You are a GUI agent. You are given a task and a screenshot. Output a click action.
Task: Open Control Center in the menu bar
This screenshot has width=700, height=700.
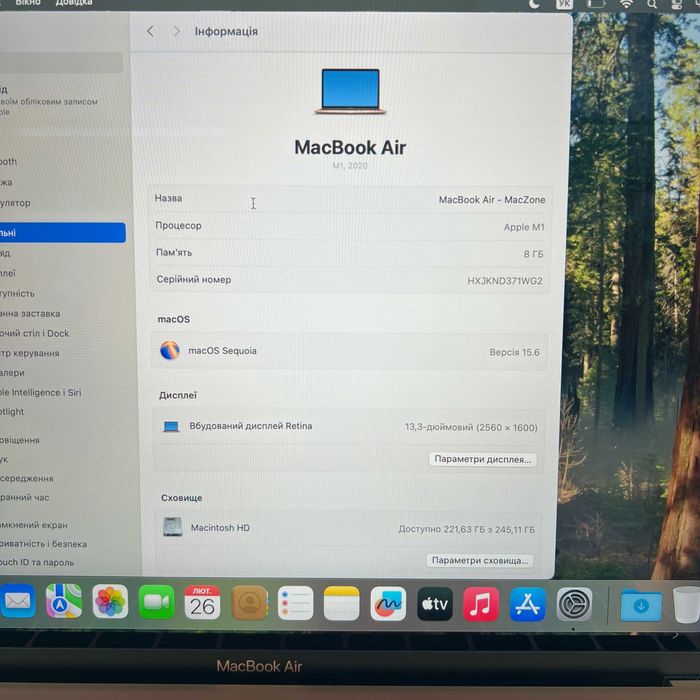tap(677, 4)
